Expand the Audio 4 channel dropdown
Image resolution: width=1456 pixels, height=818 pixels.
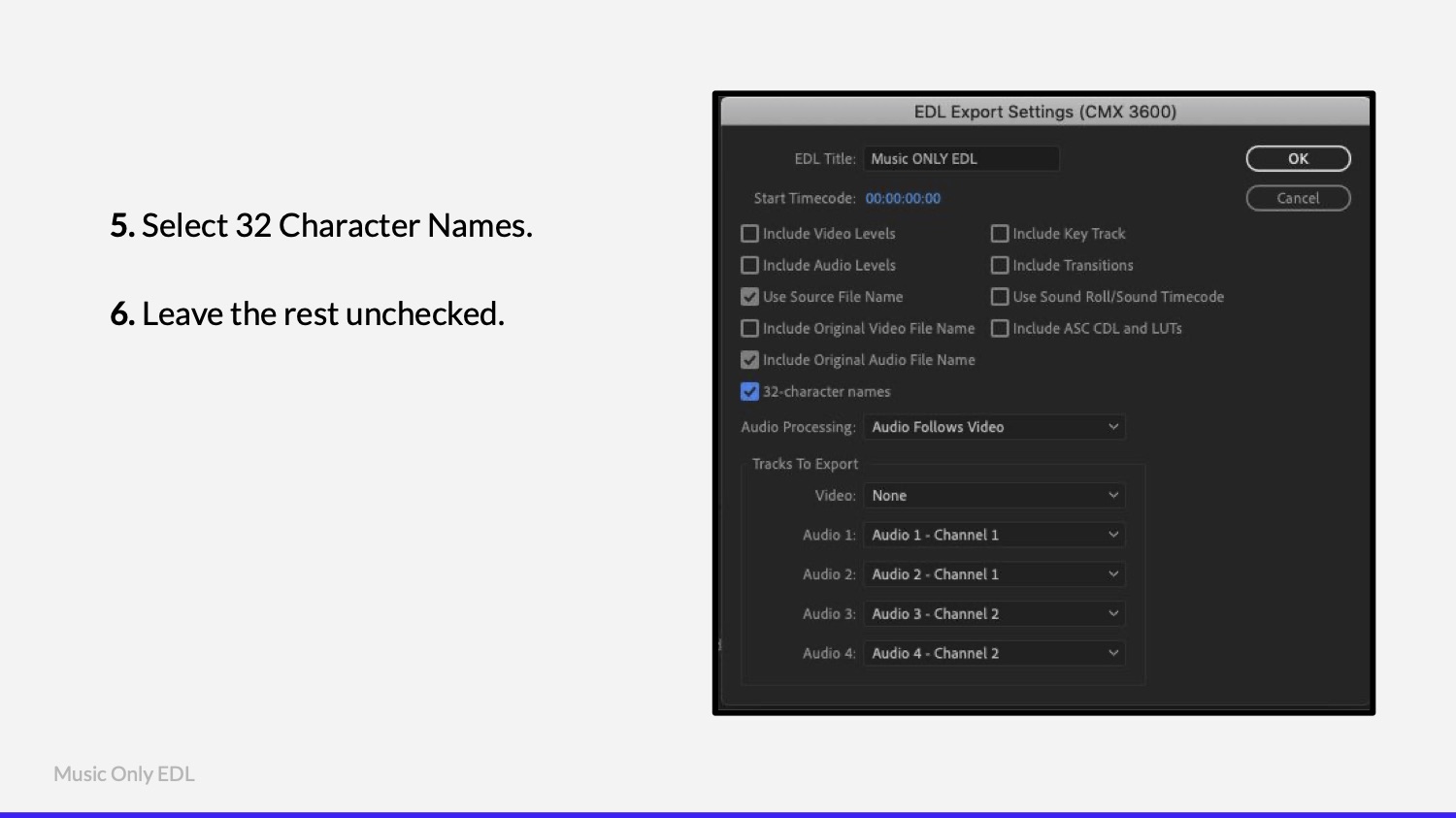[995, 653]
